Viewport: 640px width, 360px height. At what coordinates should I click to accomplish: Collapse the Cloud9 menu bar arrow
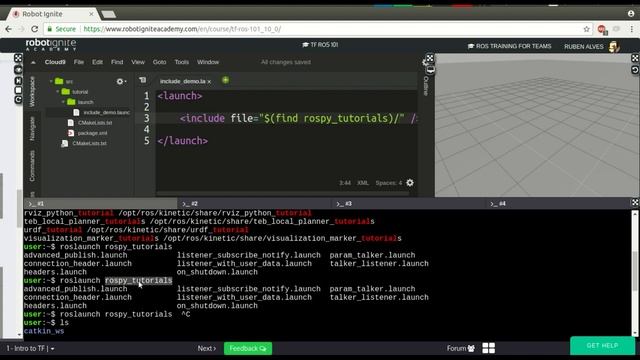click(33, 62)
